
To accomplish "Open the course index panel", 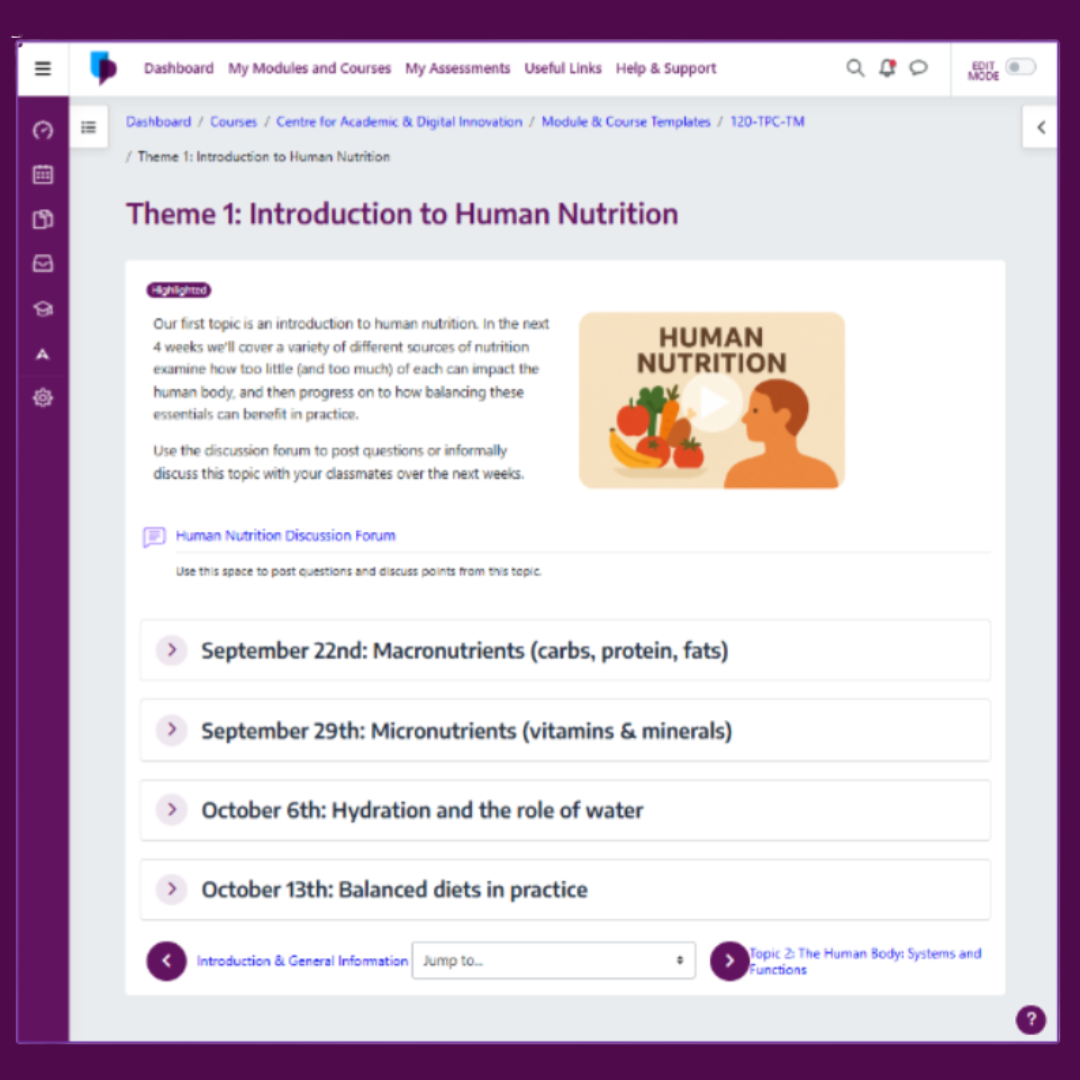I will 89,127.
